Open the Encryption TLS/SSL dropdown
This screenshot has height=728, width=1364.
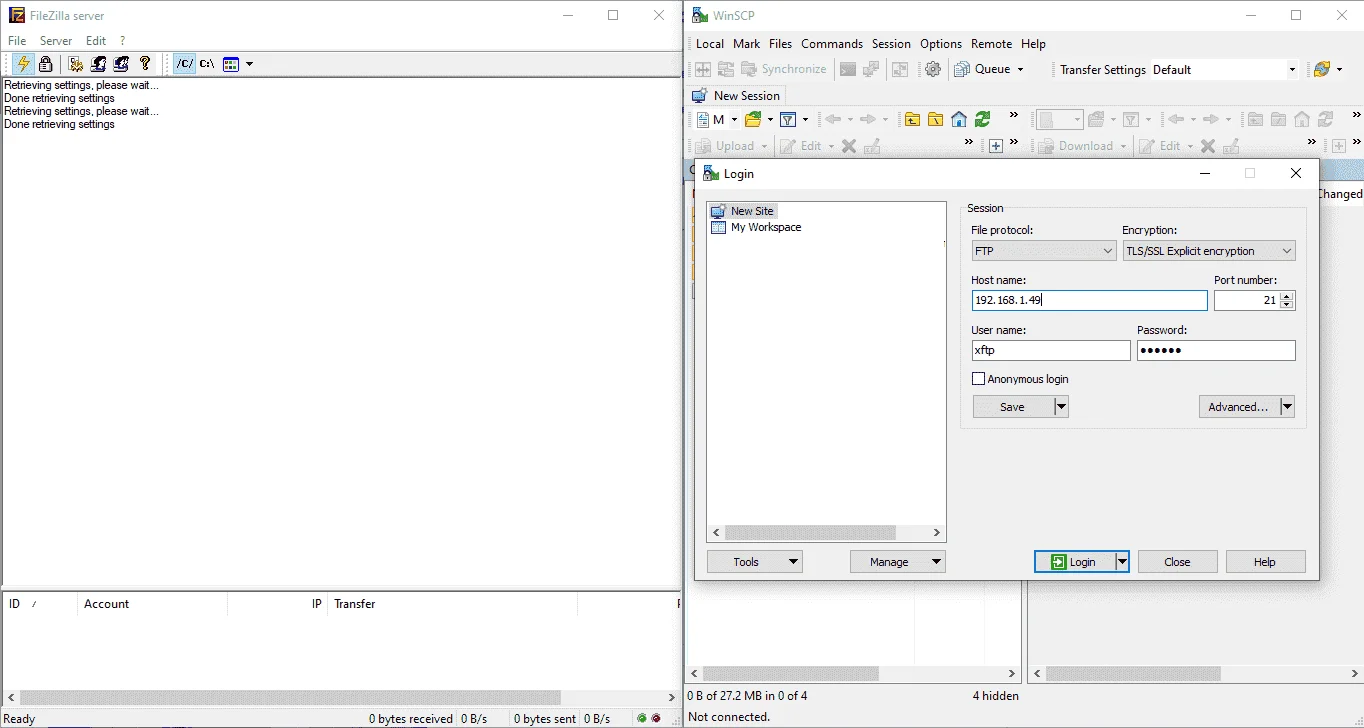(x=1209, y=251)
